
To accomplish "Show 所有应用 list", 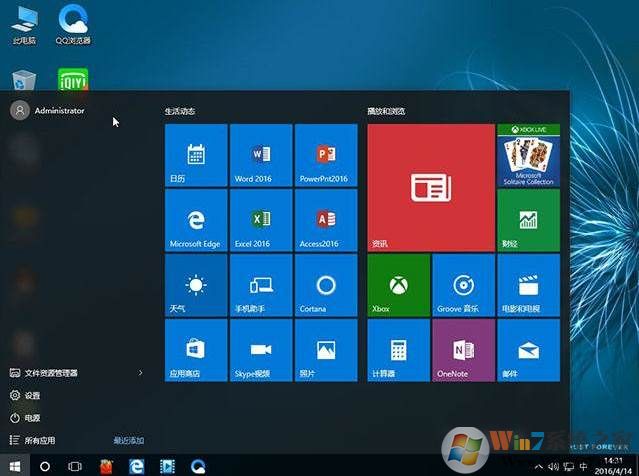I will pos(40,440).
